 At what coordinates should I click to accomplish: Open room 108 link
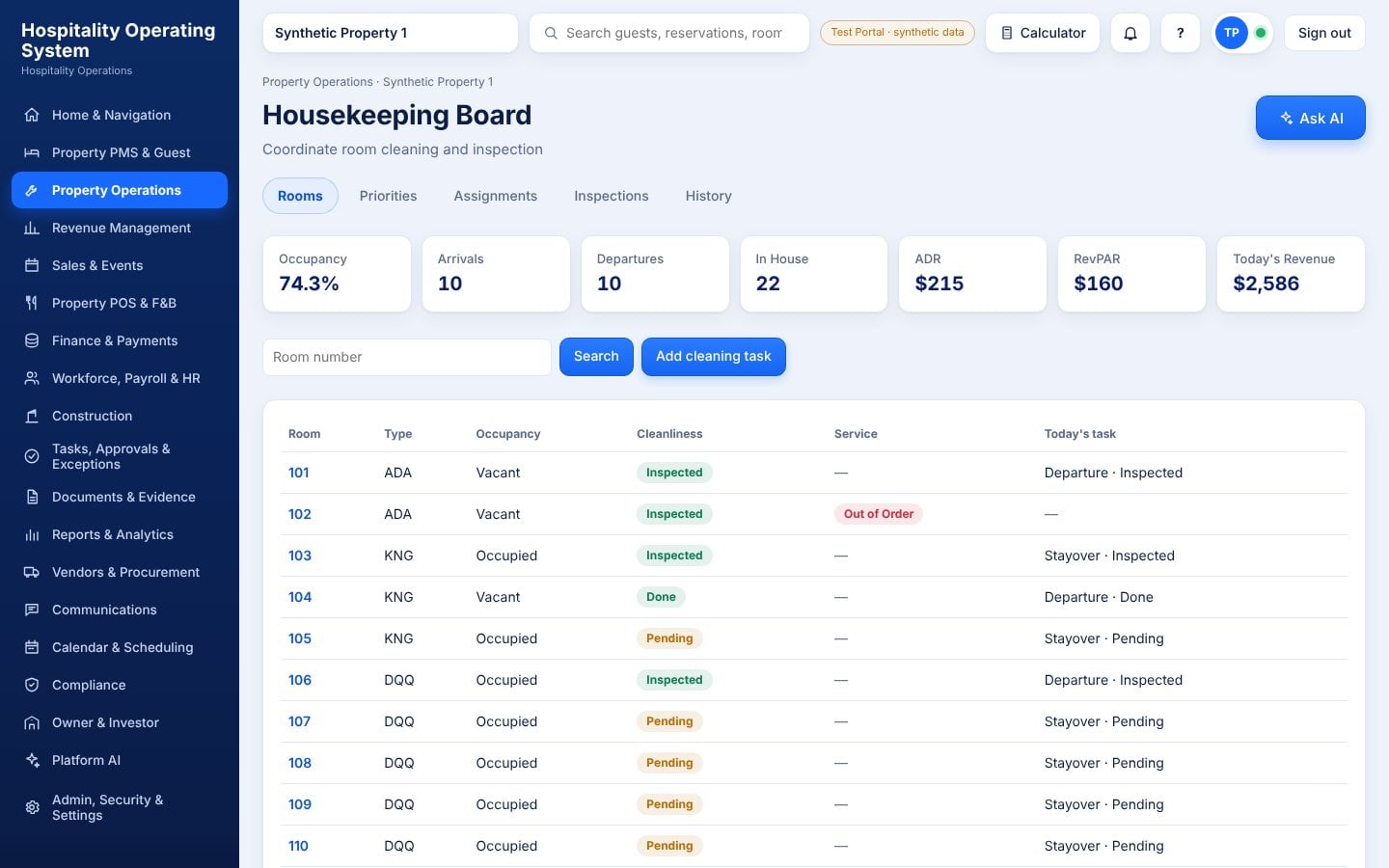pos(300,763)
